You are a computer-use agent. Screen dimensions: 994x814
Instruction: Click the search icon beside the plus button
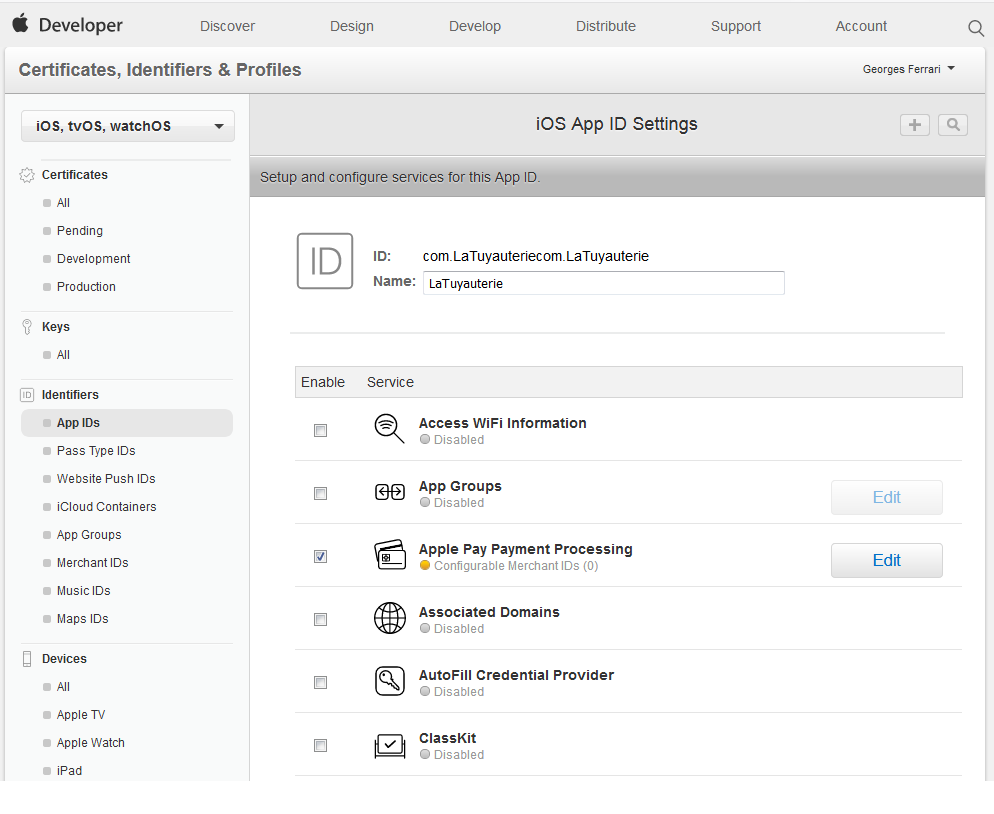(x=953, y=125)
